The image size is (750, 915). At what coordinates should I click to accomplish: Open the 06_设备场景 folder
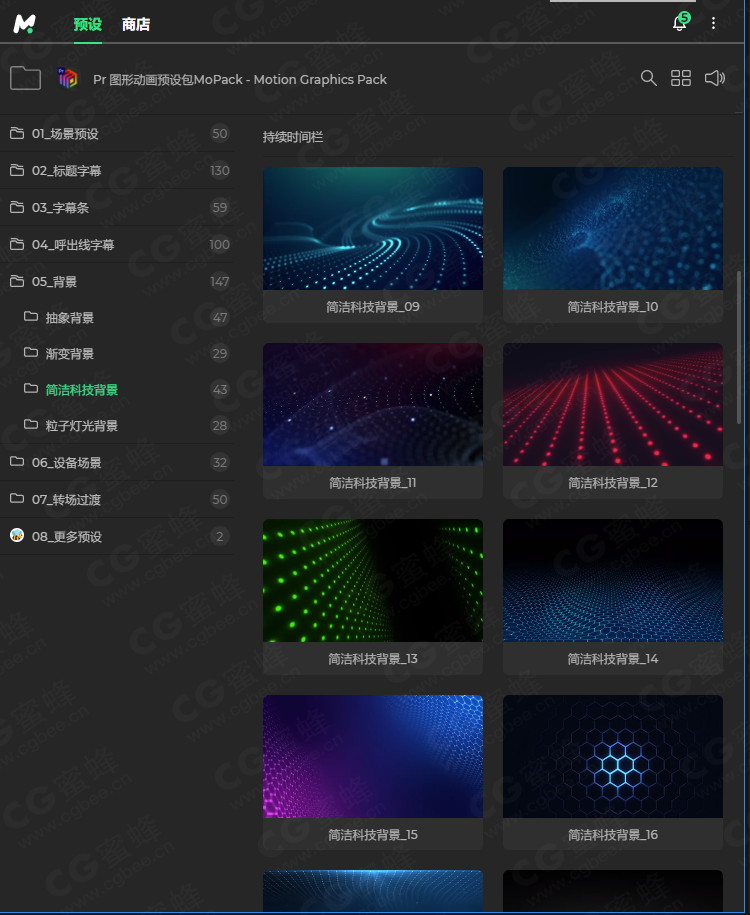pos(117,462)
